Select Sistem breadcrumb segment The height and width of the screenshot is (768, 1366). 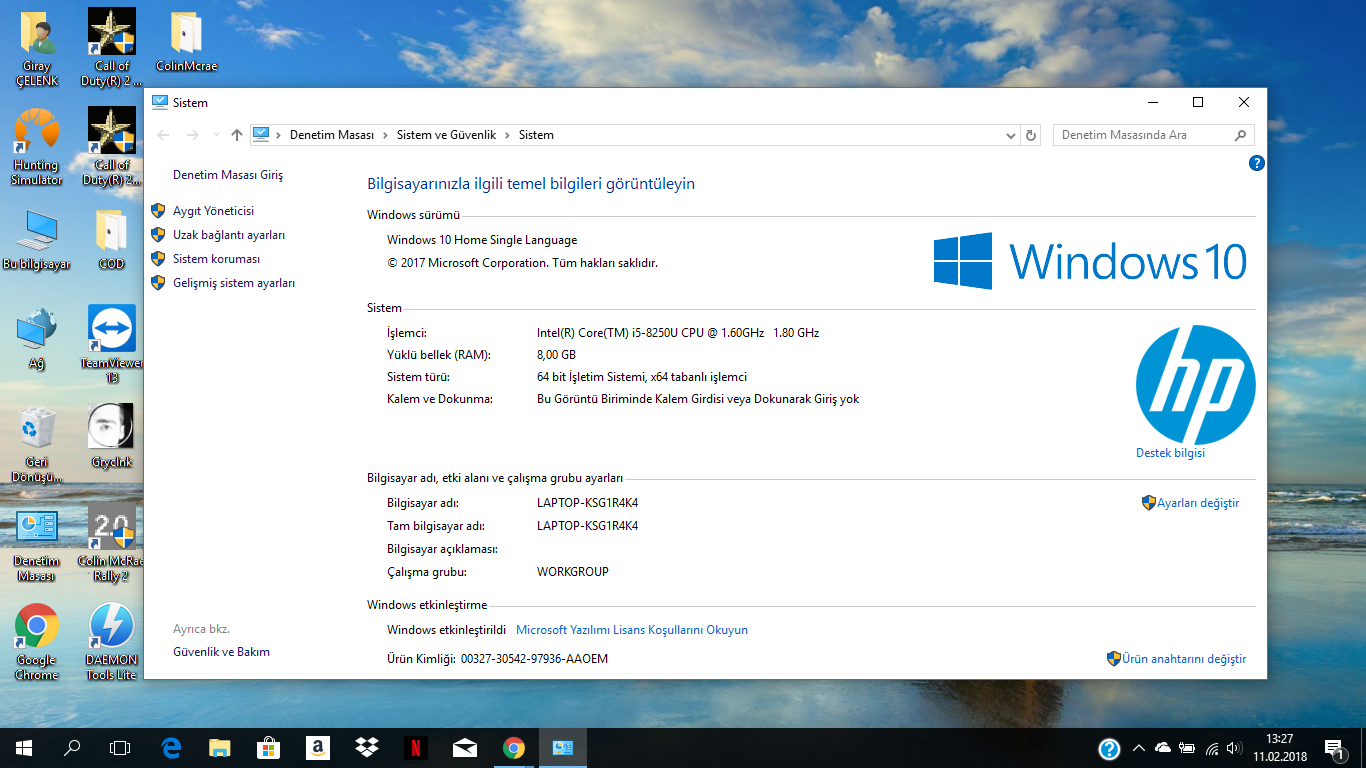(x=536, y=135)
